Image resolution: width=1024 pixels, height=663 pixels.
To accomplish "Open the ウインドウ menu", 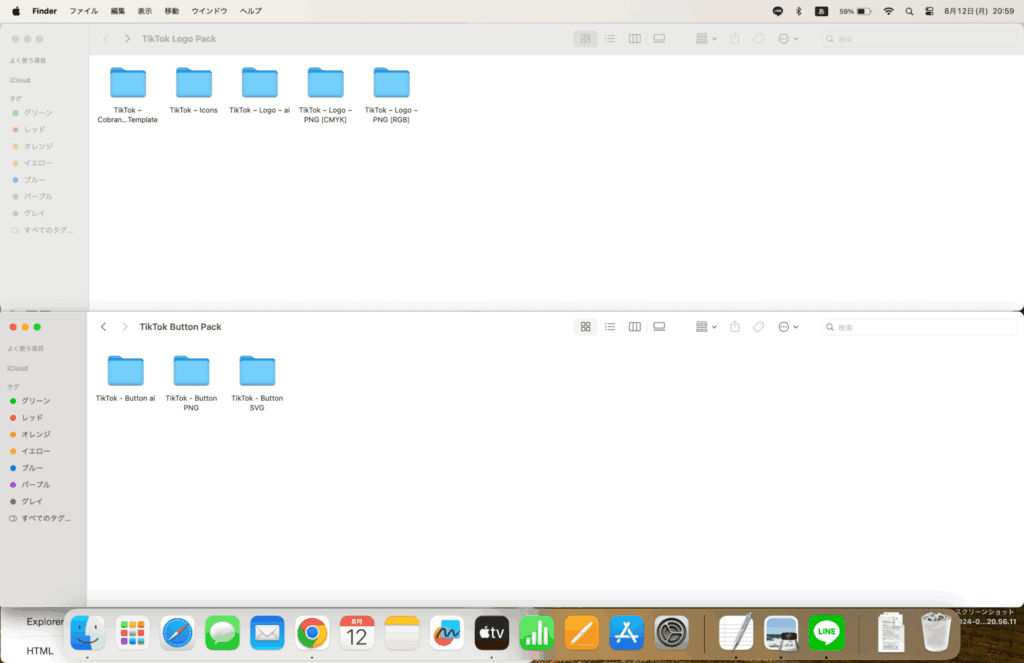I will point(209,11).
